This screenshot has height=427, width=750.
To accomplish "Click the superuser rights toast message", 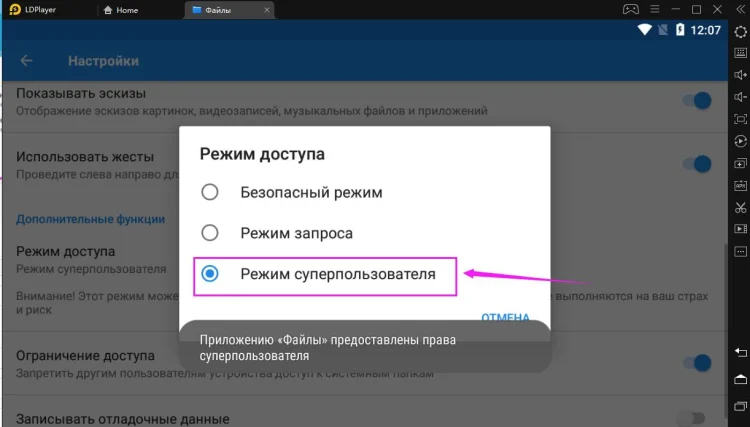I will pos(365,348).
